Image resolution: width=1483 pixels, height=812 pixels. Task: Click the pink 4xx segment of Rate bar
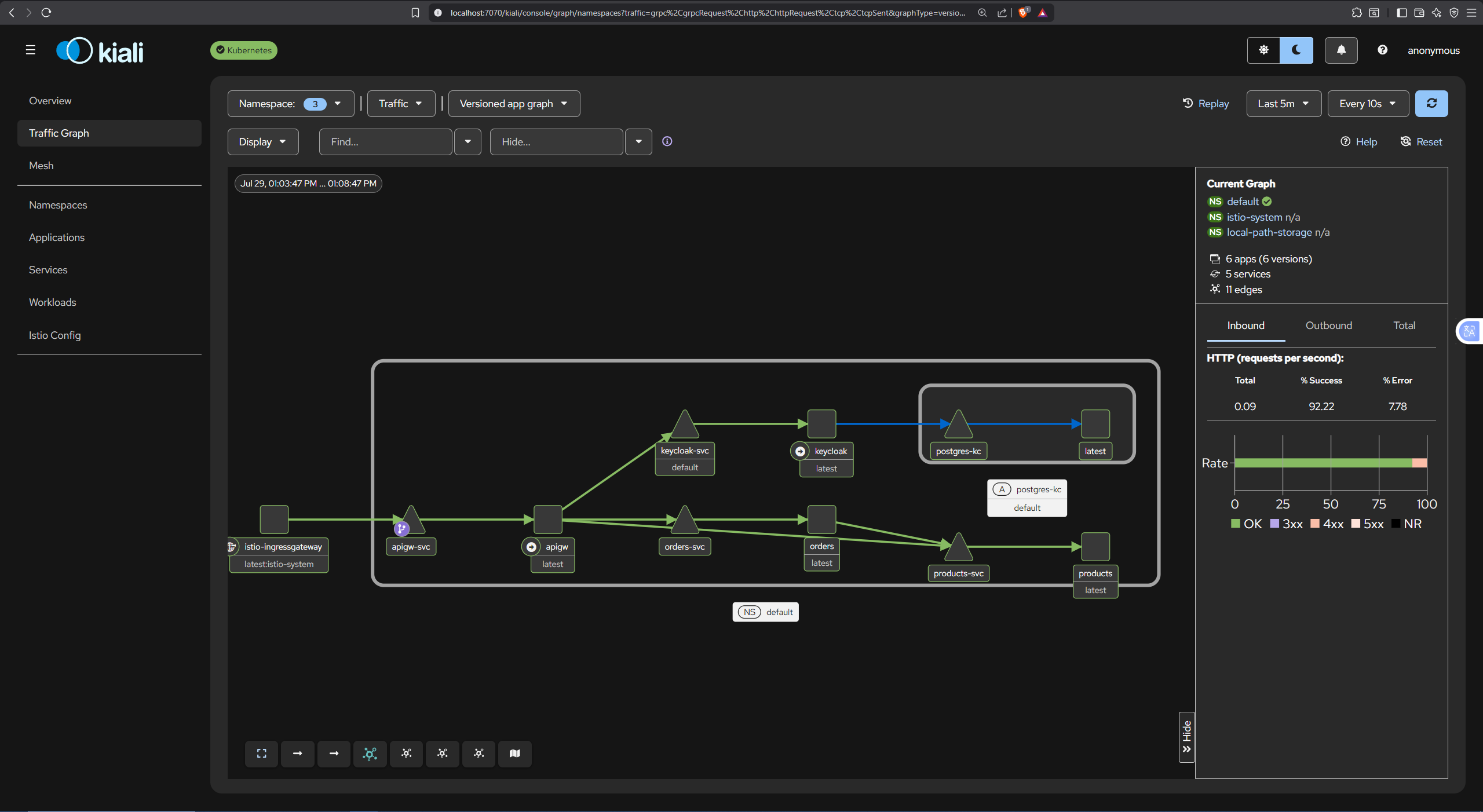[x=1419, y=463]
